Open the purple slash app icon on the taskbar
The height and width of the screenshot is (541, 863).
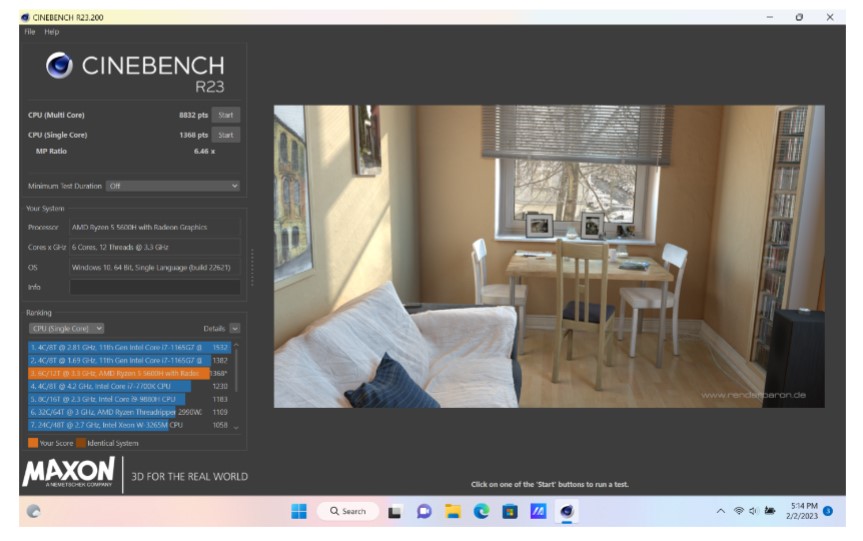pyautogui.click(x=538, y=512)
